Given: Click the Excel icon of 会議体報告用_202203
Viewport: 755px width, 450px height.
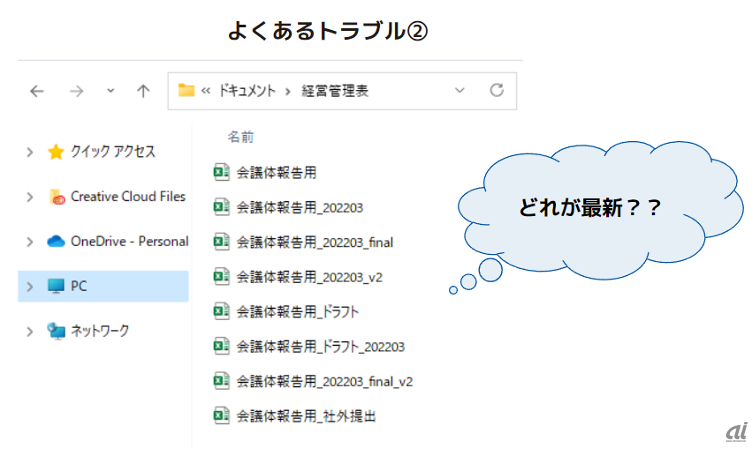Looking at the screenshot, I should click(221, 207).
